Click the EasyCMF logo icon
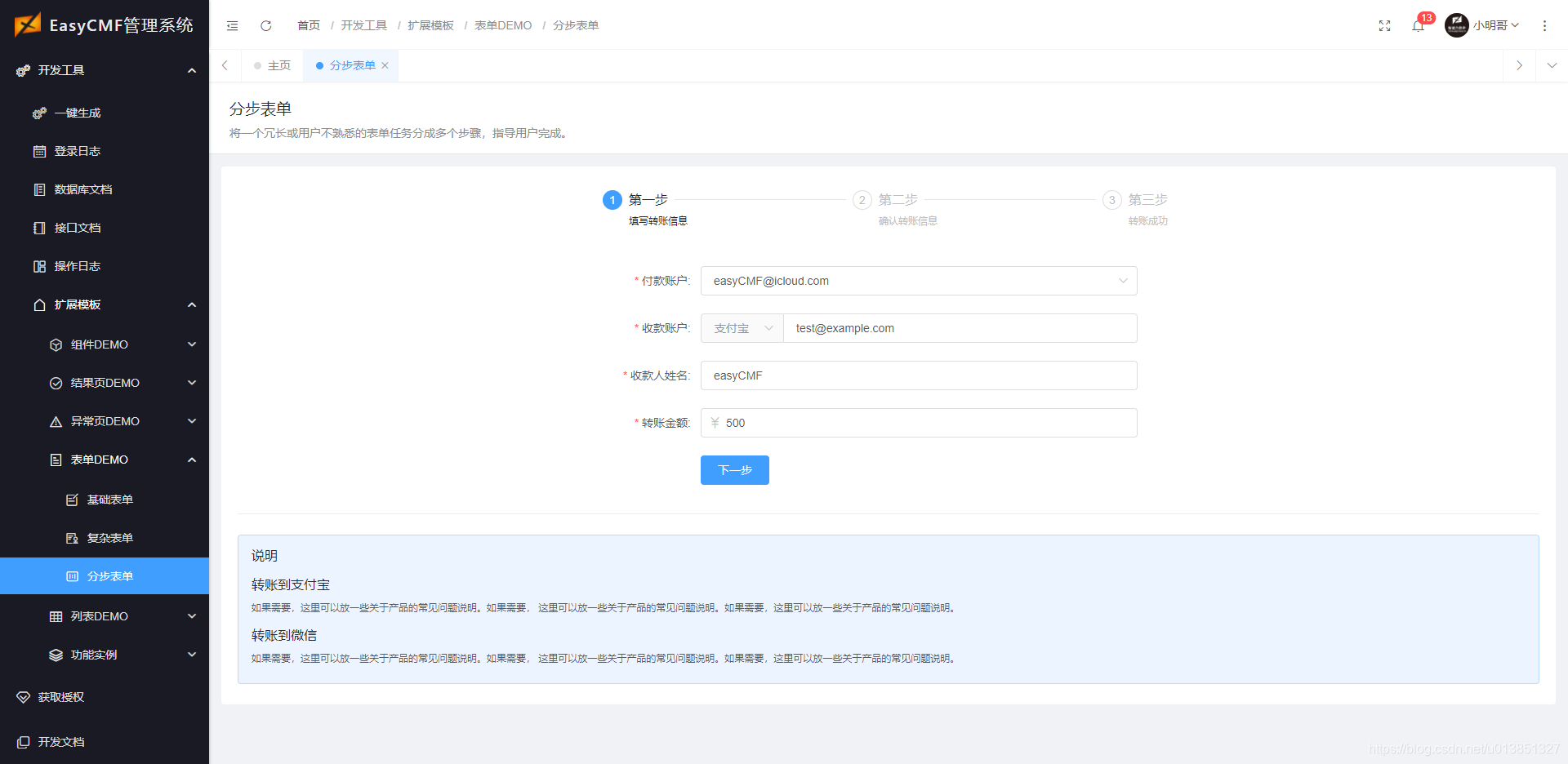 pos(28,24)
